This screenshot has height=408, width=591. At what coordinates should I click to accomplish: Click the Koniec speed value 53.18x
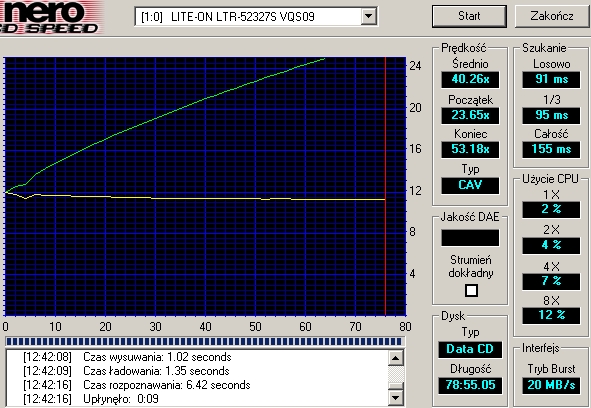point(470,149)
